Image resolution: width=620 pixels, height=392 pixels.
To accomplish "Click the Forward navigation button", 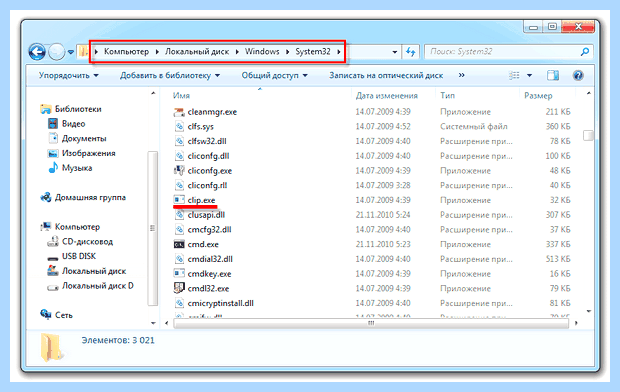I will click(x=57, y=52).
